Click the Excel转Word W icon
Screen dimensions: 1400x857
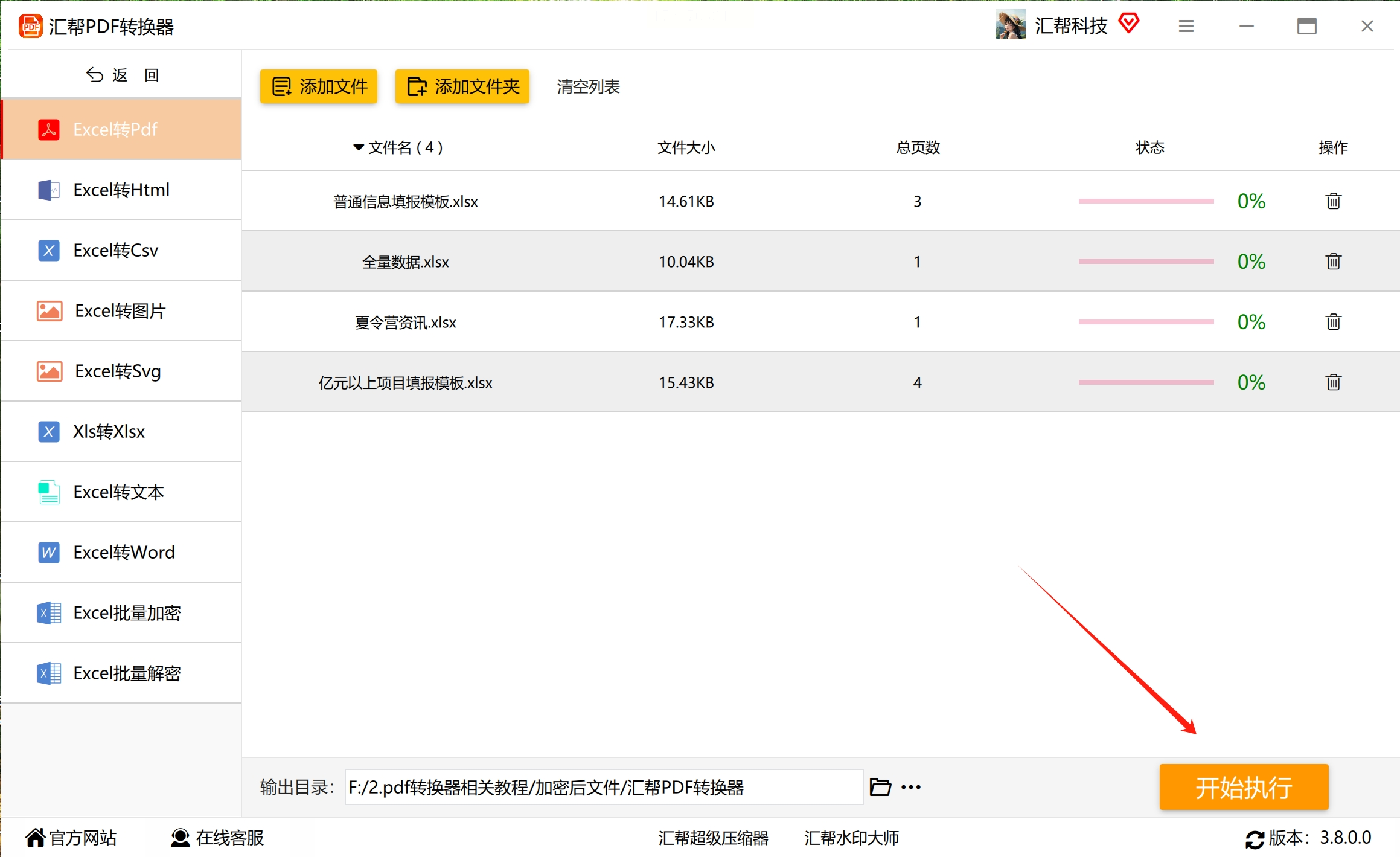(49, 552)
